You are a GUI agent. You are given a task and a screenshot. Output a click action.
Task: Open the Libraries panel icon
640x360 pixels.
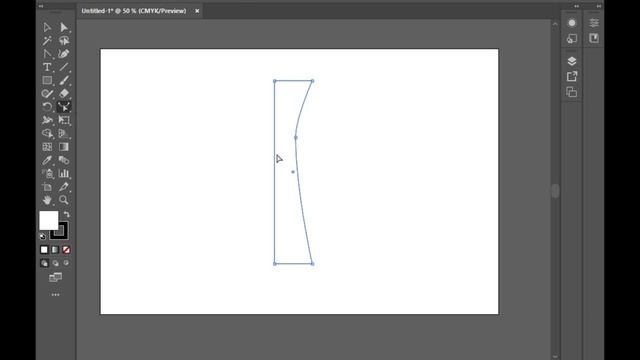pos(594,38)
